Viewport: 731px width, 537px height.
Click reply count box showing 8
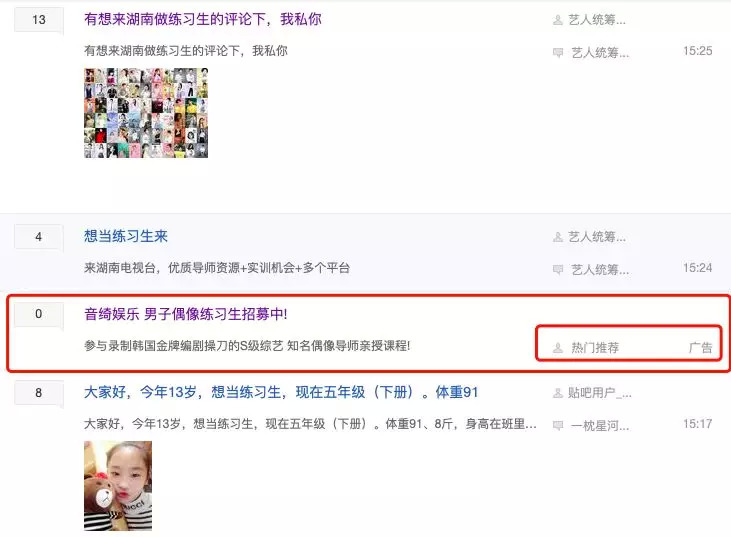[x=39, y=392]
